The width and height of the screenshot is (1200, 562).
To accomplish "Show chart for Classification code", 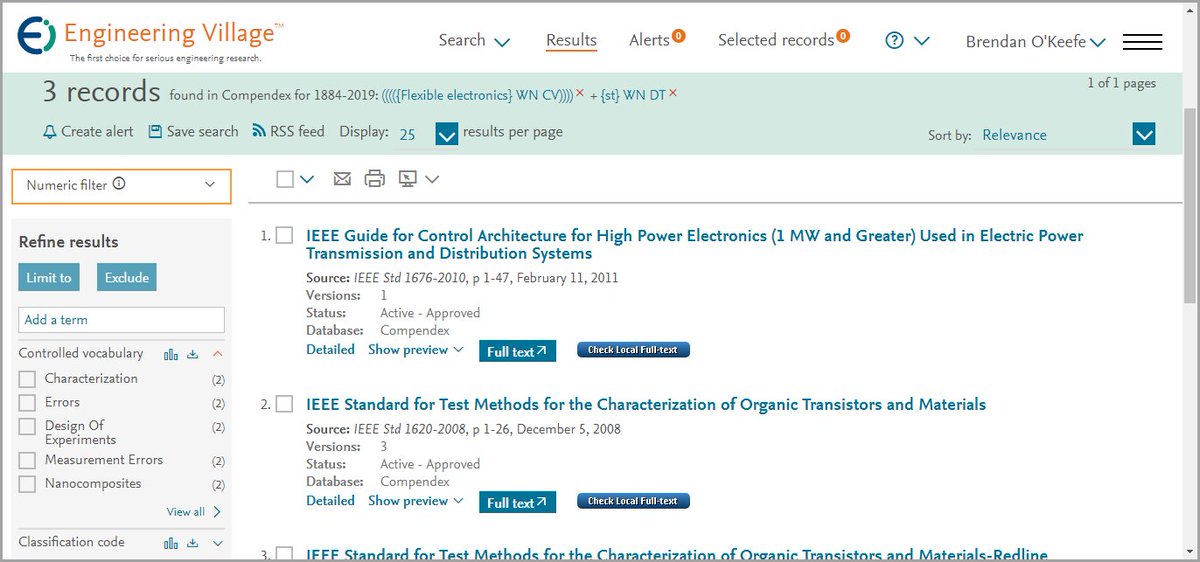I will [x=171, y=543].
